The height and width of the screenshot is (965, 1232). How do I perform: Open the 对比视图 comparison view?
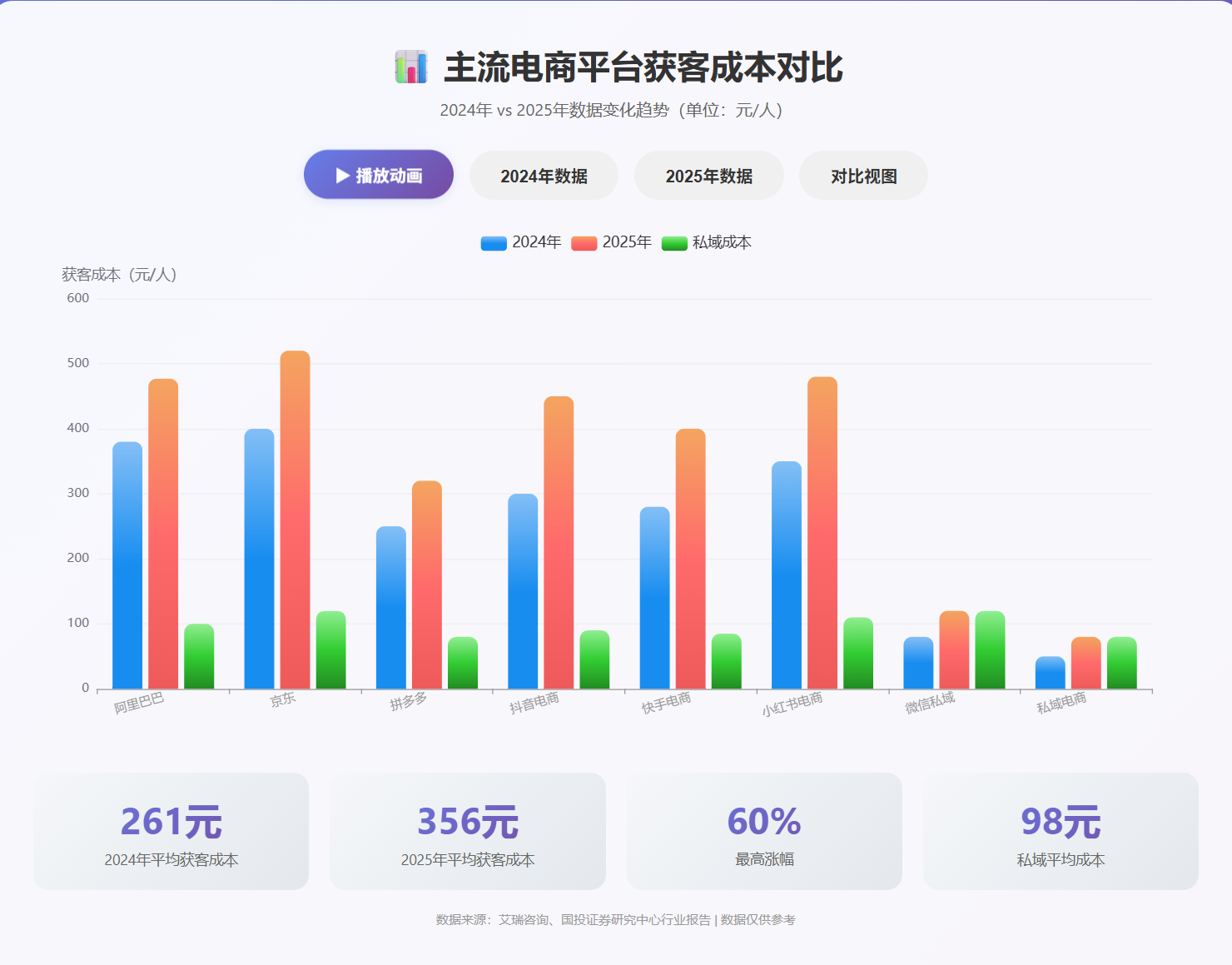[x=863, y=176]
